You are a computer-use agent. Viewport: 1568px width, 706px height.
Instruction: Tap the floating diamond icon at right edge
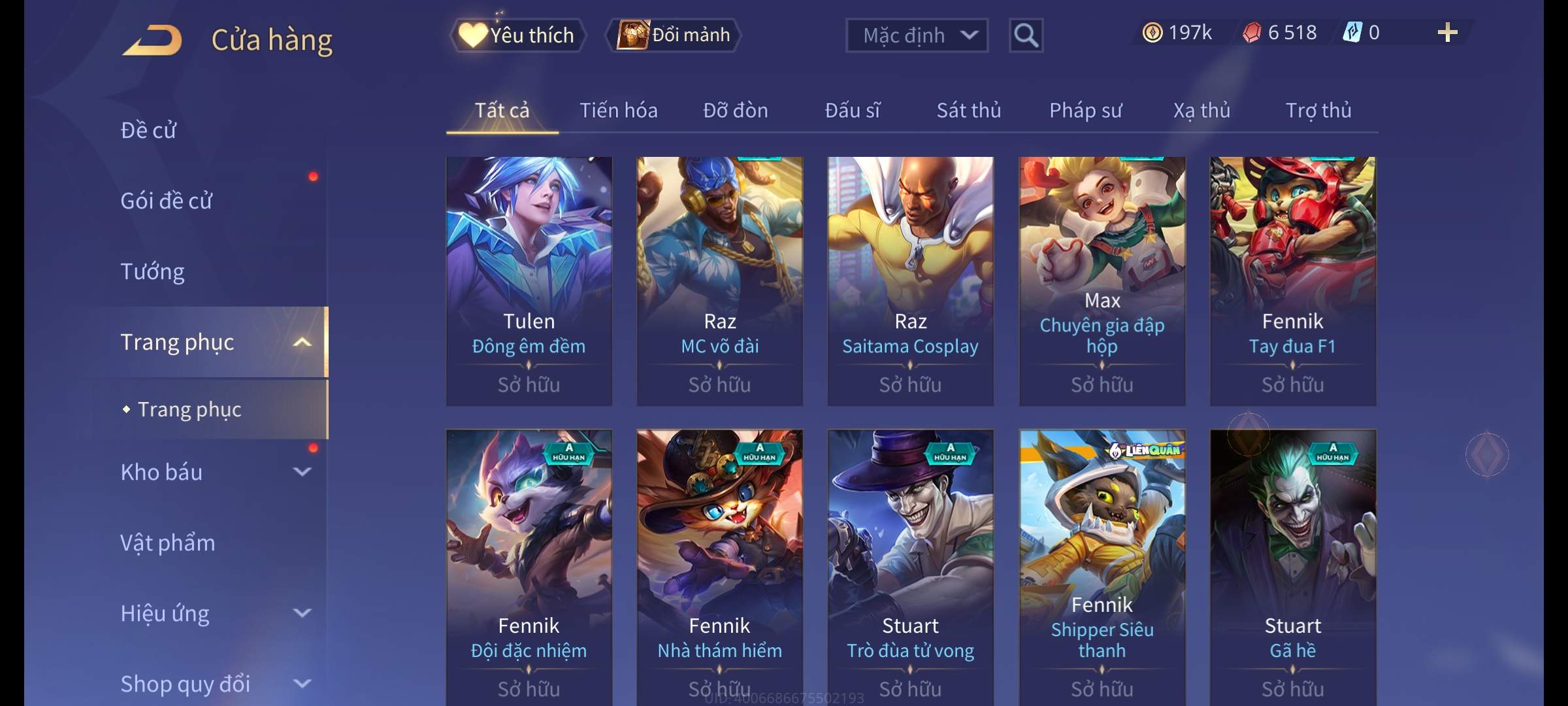[x=1487, y=454]
